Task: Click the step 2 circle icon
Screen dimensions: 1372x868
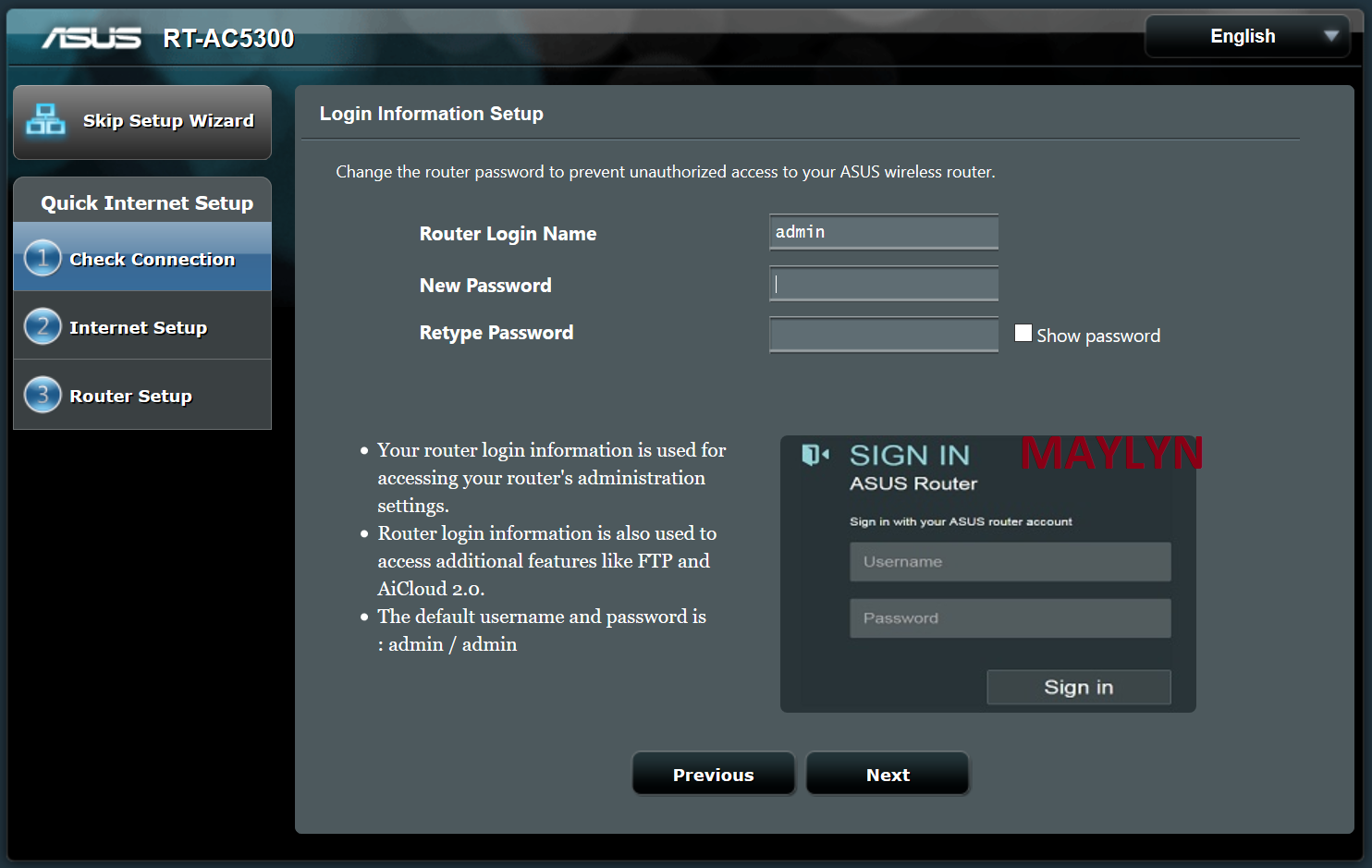Action: 43,326
